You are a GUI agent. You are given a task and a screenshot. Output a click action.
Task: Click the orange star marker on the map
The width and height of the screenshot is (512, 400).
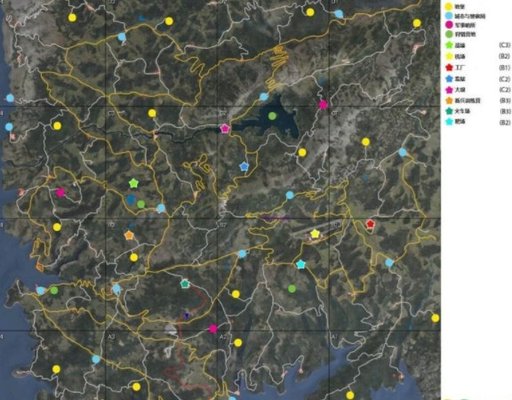coord(129,235)
